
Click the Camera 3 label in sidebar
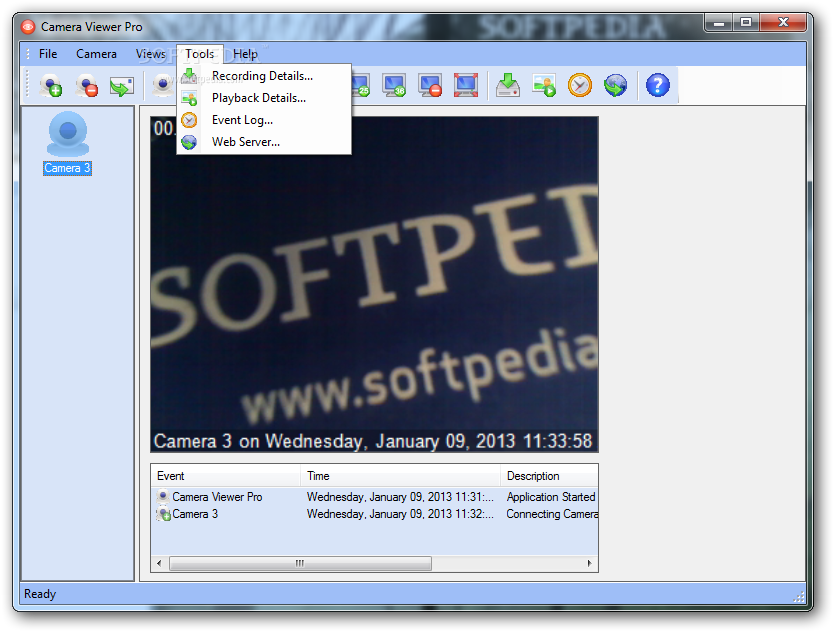click(x=67, y=168)
